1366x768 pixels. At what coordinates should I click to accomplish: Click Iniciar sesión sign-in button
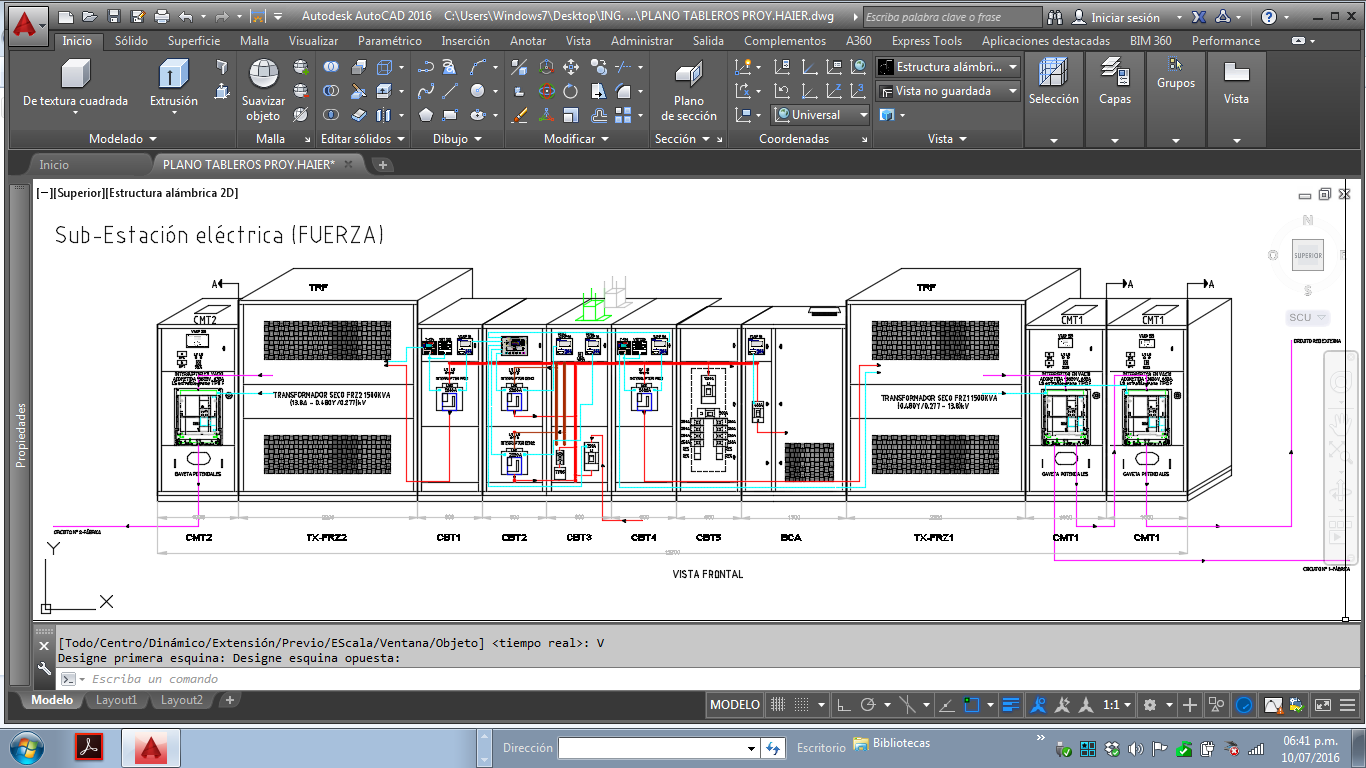[1123, 17]
